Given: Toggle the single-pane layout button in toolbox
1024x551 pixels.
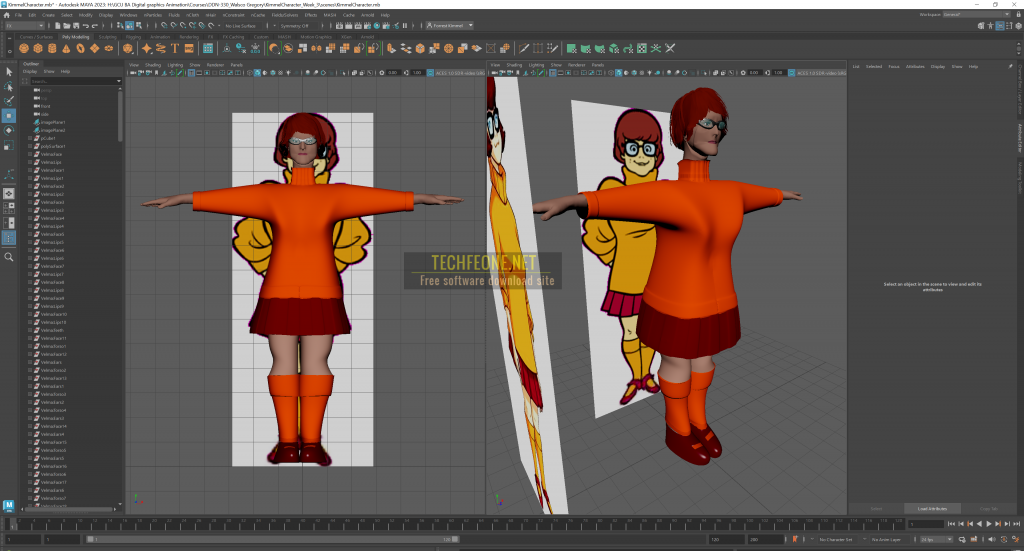Looking at the screenshot, I should (x=9, y=194).
